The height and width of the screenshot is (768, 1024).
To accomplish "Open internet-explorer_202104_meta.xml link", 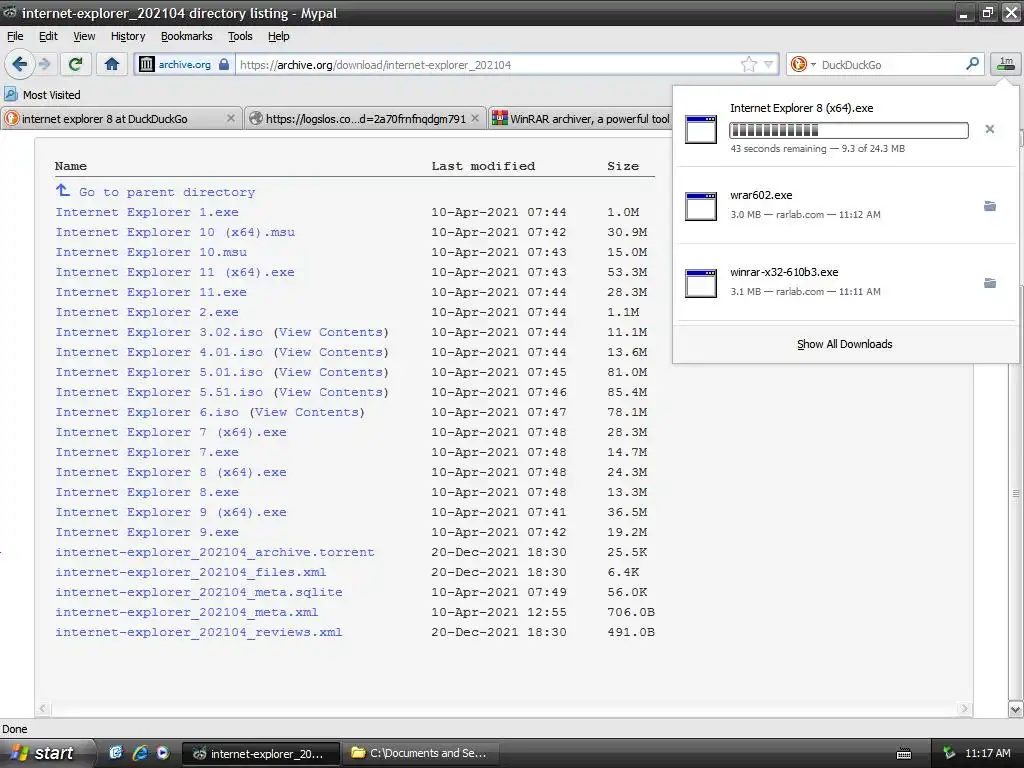I will (187, 612).
